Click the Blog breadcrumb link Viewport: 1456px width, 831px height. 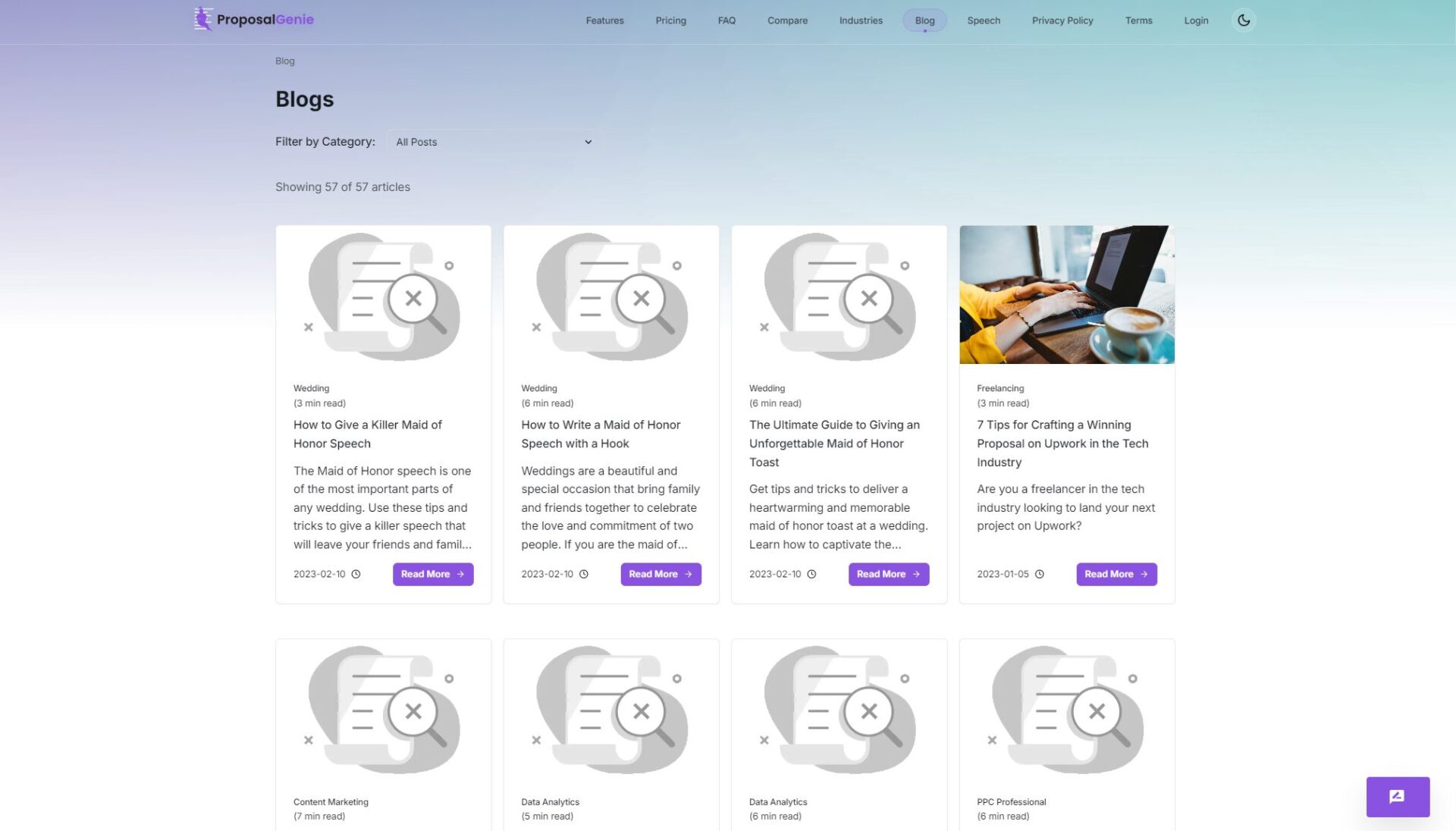284,61
